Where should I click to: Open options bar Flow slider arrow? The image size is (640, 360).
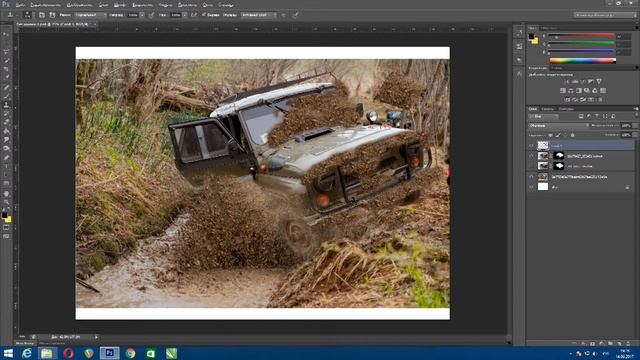185,15
